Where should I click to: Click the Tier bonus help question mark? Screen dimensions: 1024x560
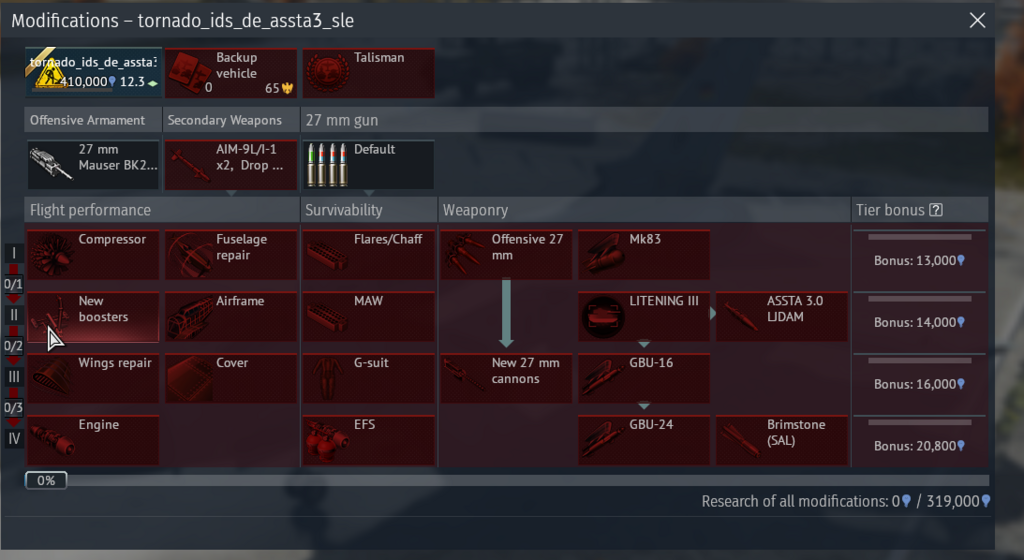tap(936, 210)
